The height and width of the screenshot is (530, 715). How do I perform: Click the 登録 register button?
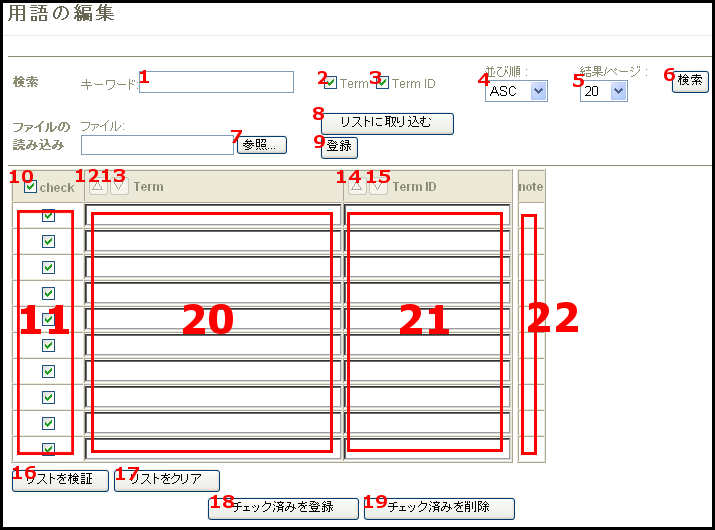[339, 147]
